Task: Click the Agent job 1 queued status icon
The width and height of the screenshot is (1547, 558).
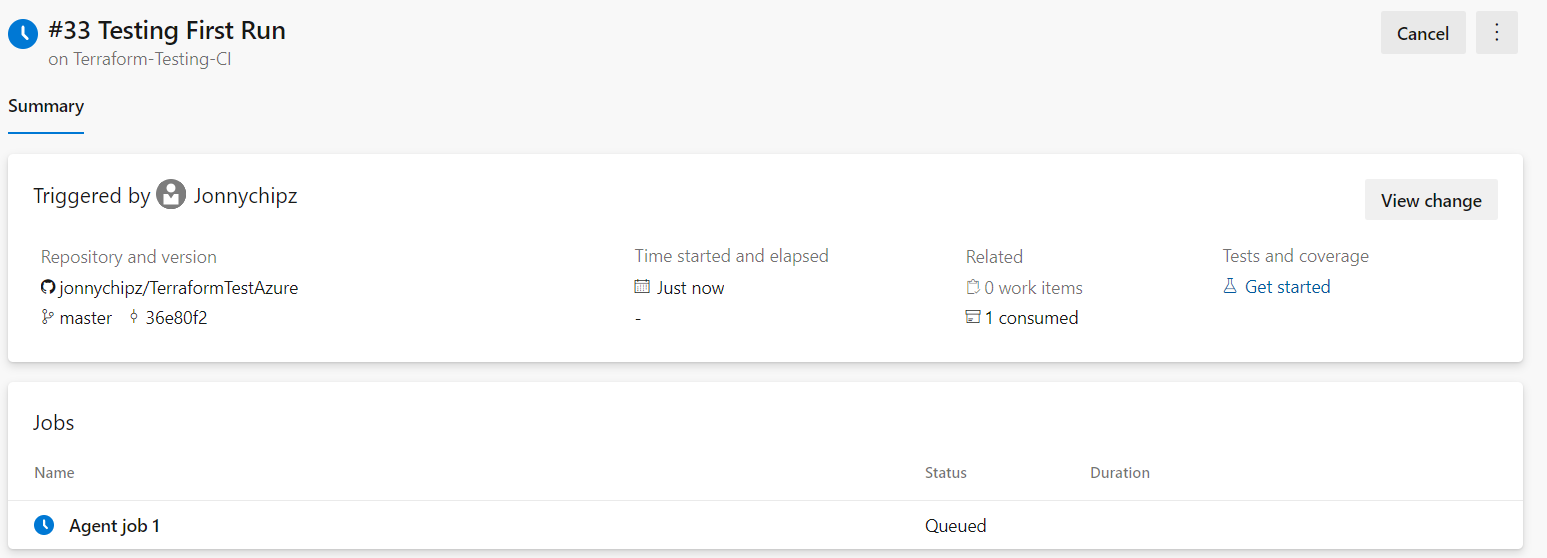Action: coord(43,525)
